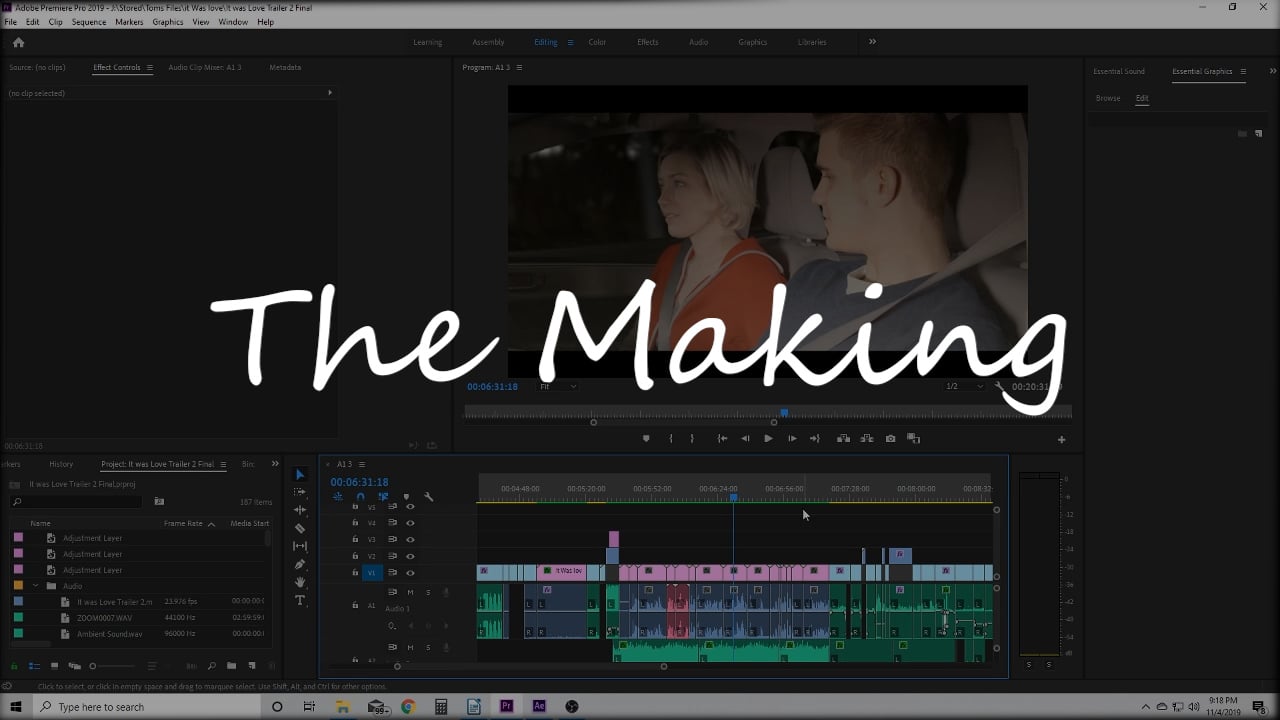Switch to the Essential Sound tab
This screenshot has width=1280, height=720.
[1119, 72]
